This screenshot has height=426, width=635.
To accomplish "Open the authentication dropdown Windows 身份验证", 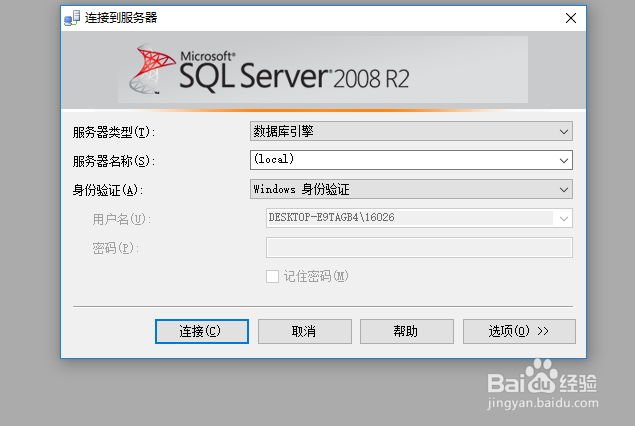I will click(x=411, y=189).
